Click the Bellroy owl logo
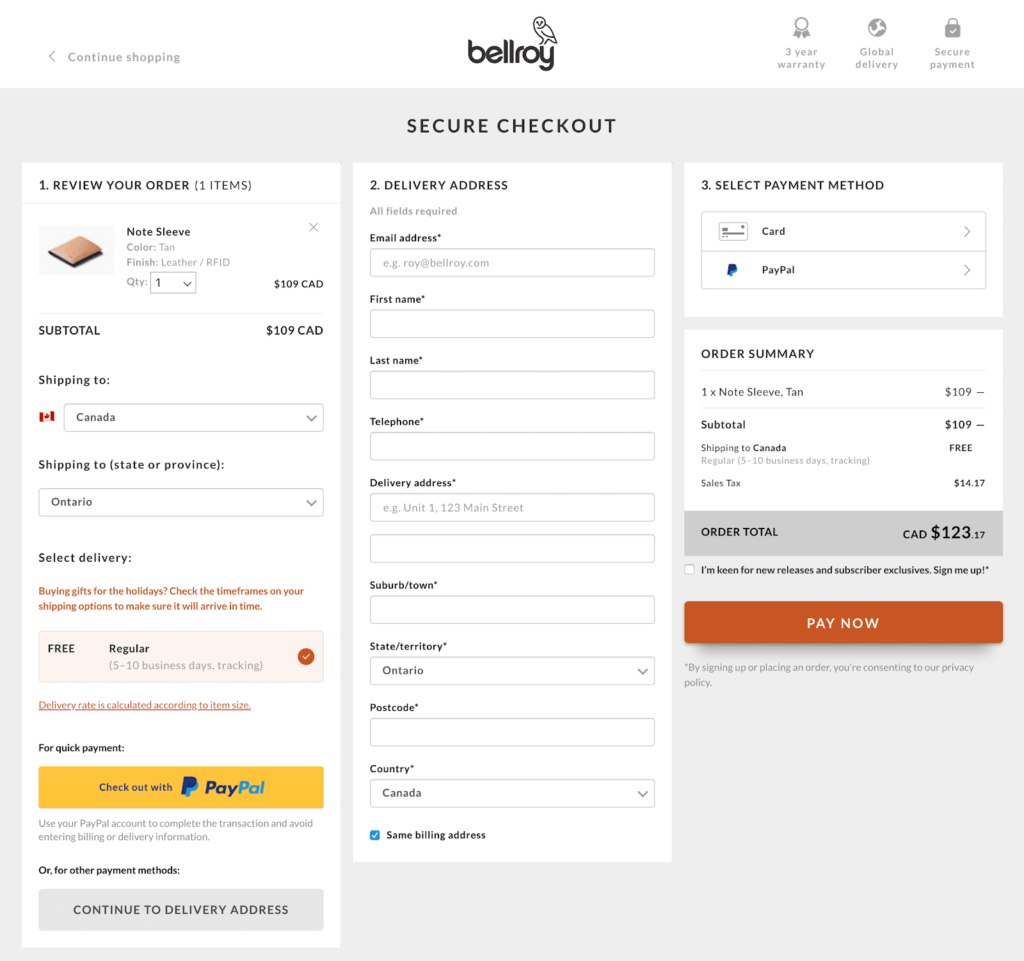The height and width of the screenshot is (961, 1024). point(511,44)
